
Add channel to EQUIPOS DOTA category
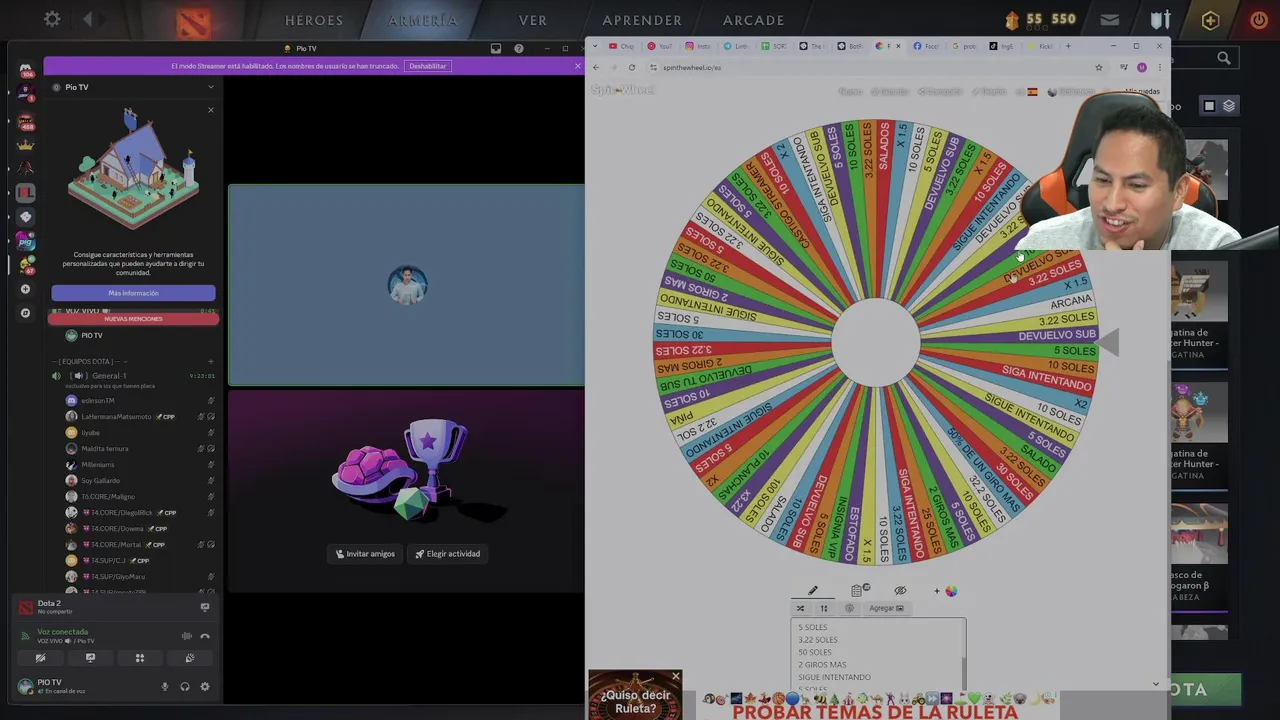pos(210,361)
